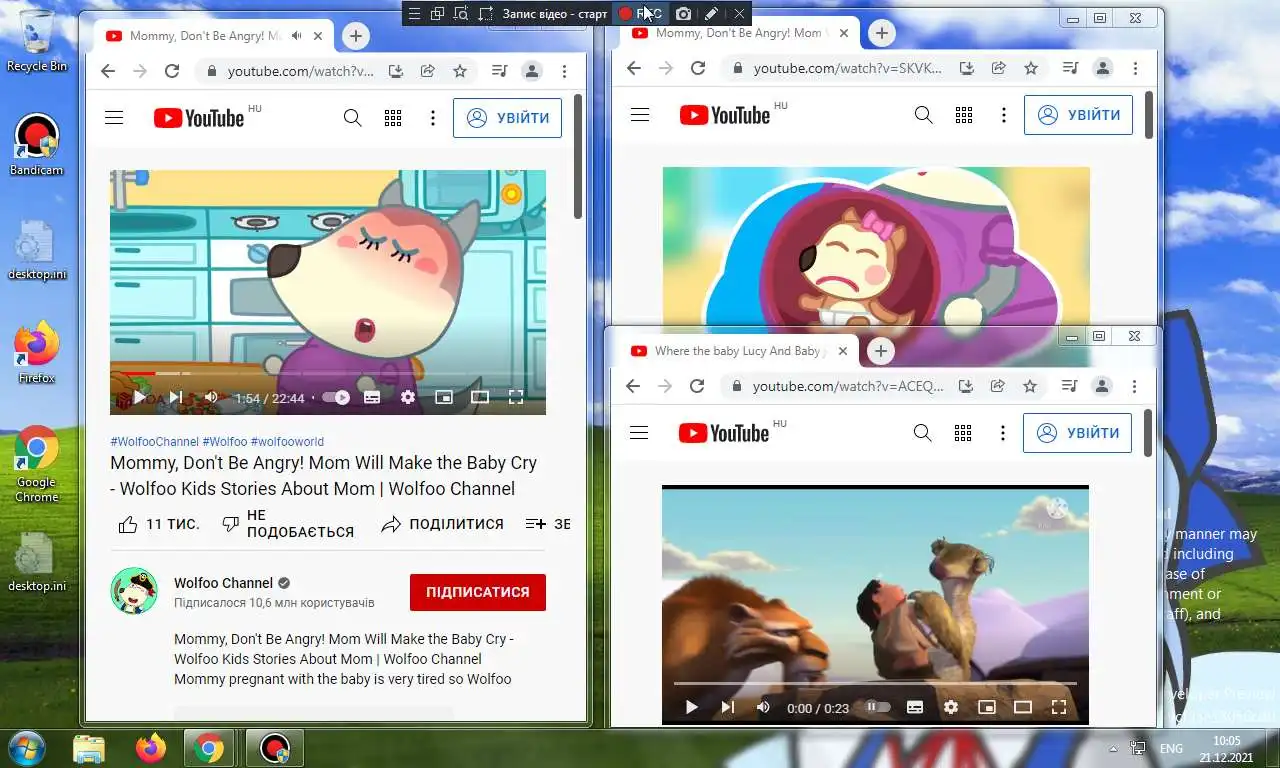Image resolution: width=1280 pixels, height=768 pixels.
Task: Open YouTube settings dots in left window
Action: tap(433, 117)
